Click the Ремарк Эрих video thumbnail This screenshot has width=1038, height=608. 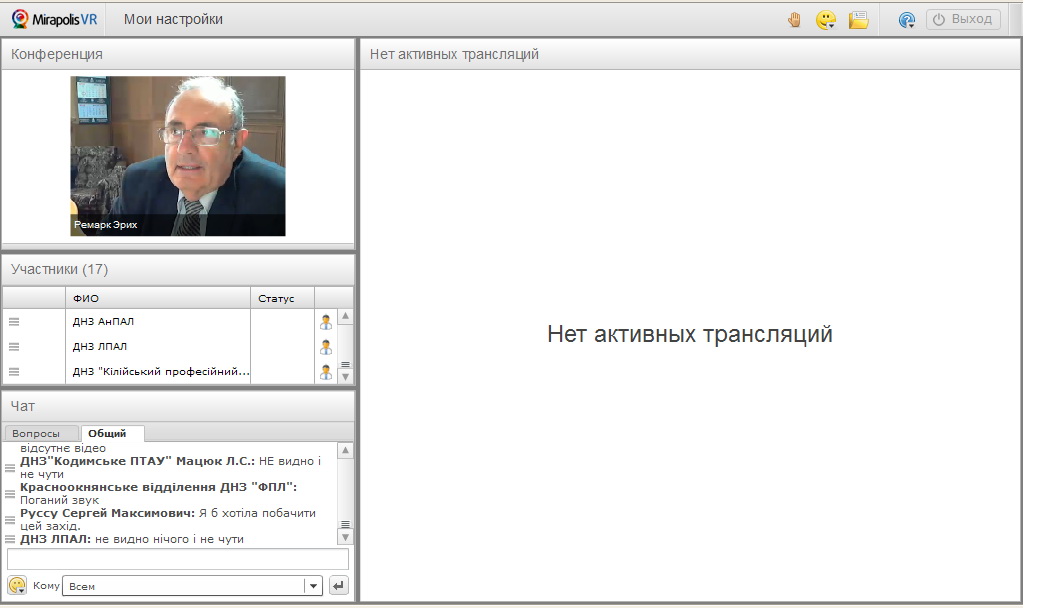(x=178, y=156)
